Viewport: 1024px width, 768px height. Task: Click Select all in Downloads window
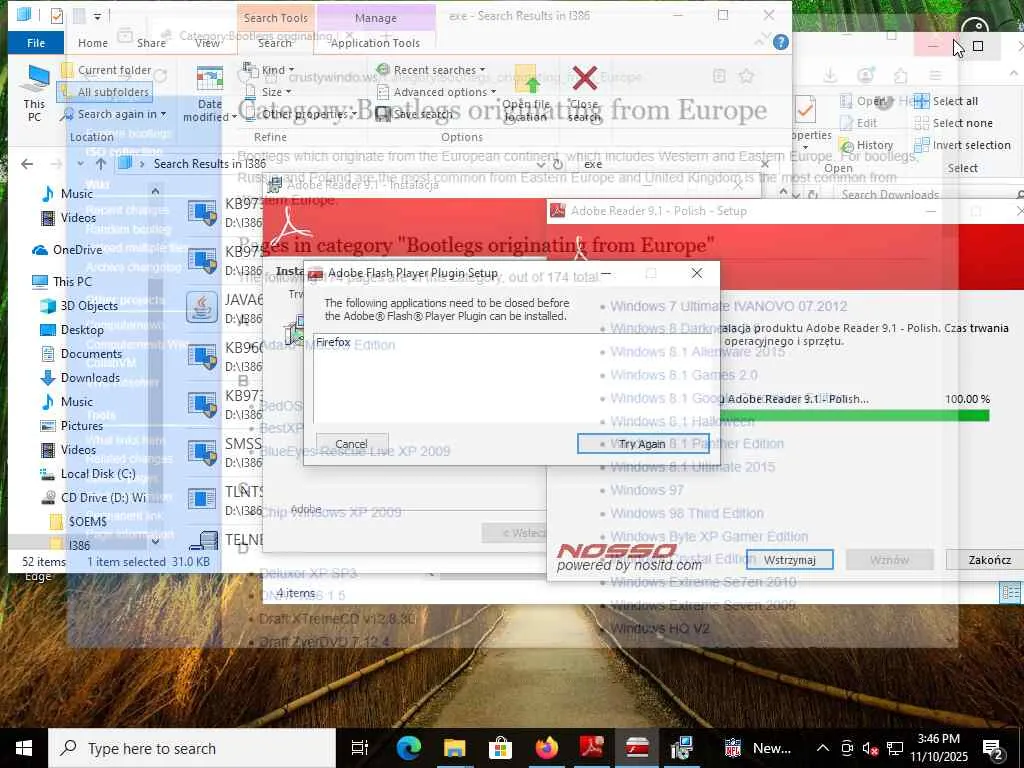click(x=946, y=101)
